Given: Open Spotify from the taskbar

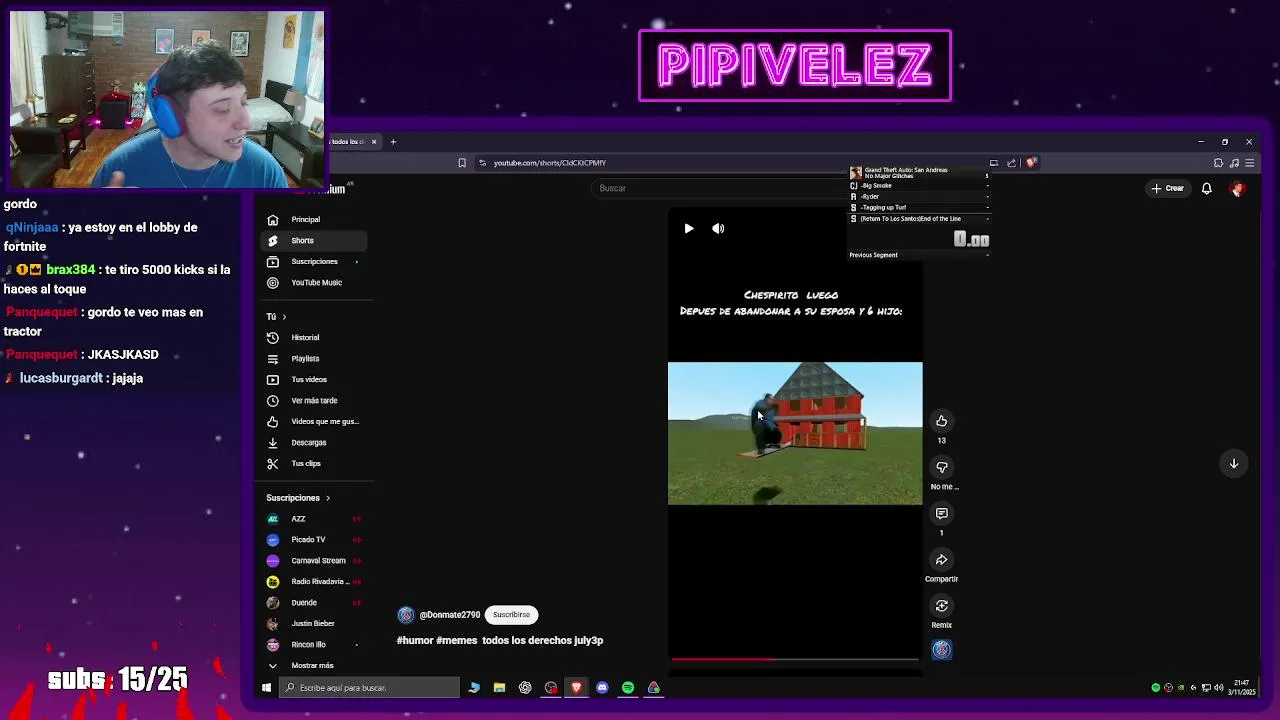Looking at the screenshot, I should point(628,688).
